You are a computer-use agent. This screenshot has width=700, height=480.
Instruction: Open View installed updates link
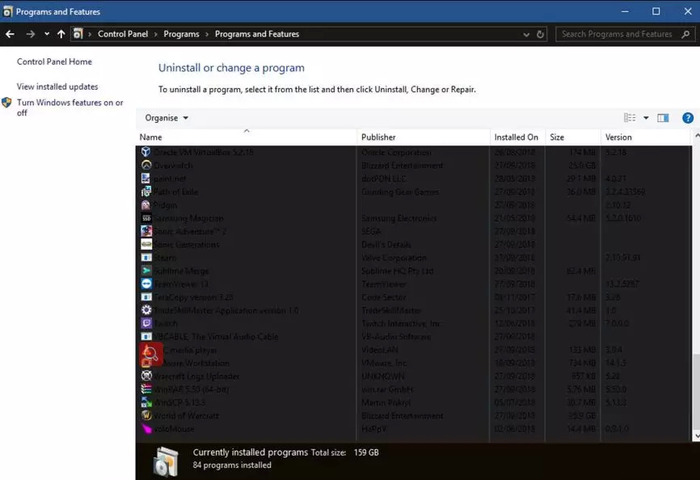tap(58, 87)
